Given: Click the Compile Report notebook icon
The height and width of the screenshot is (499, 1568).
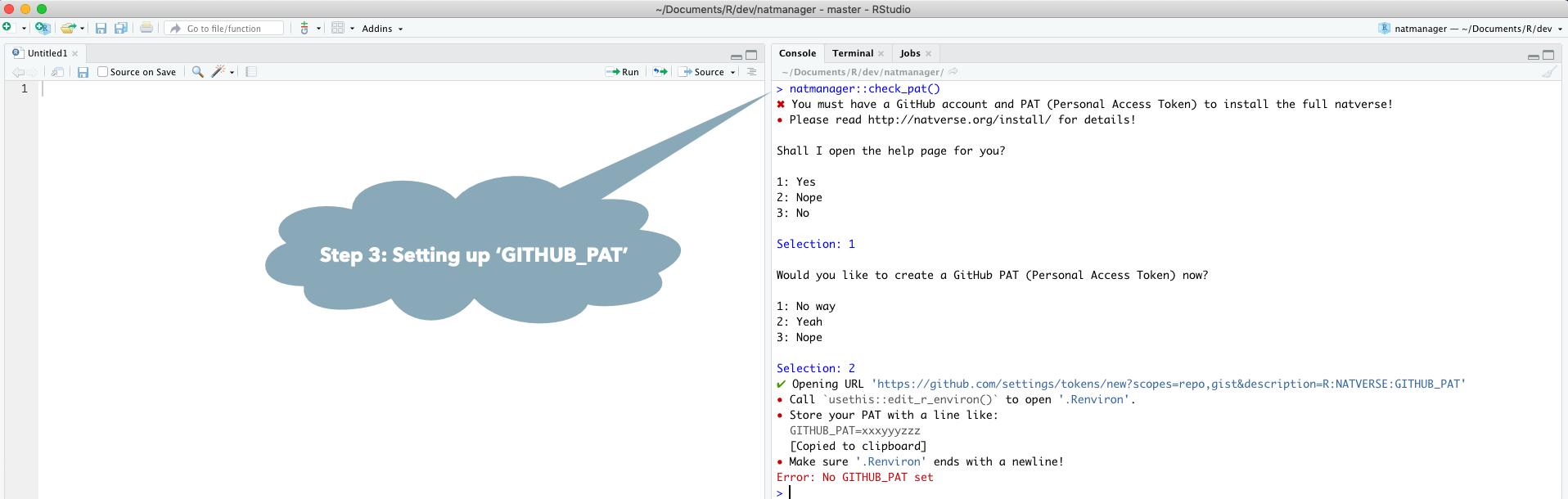Looking at the screenshot, I should point(251,72).
